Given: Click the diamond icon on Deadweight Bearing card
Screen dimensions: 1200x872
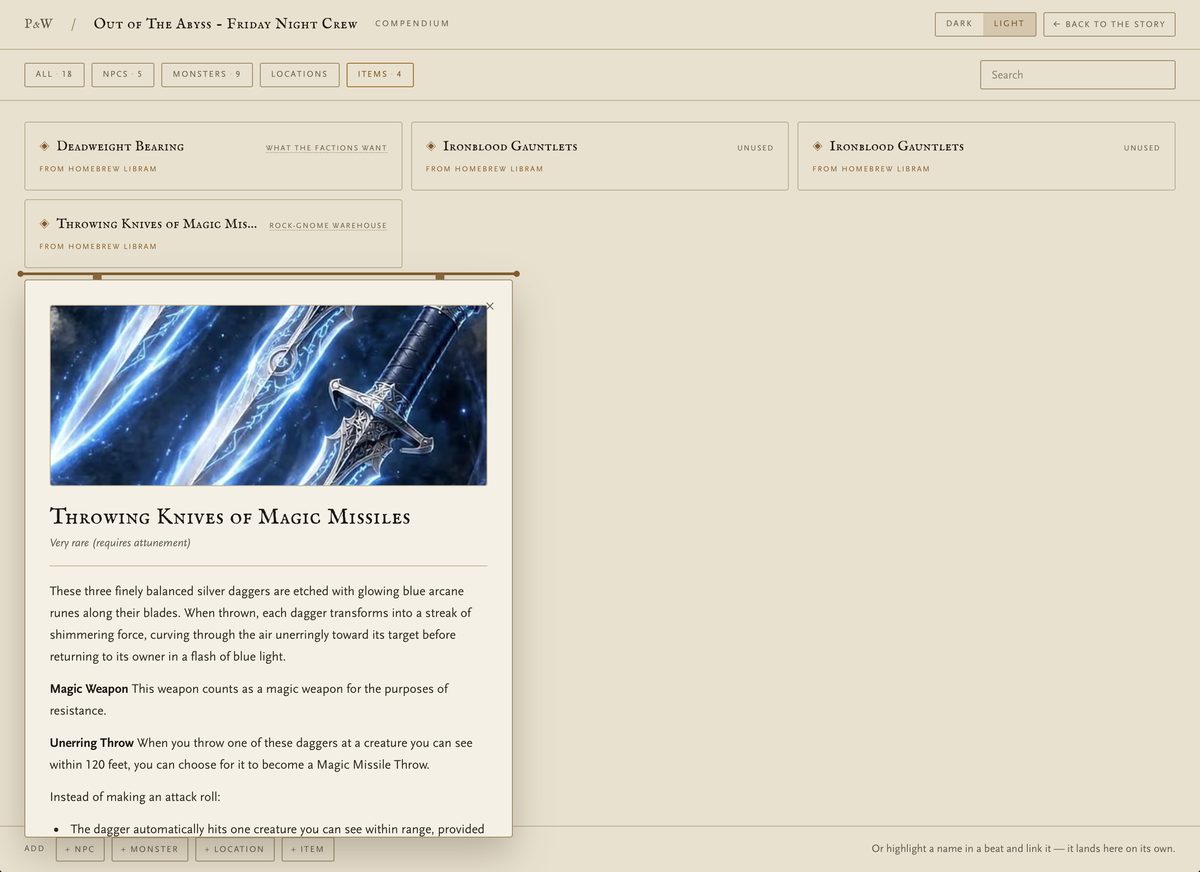Looking at the screenshot, I should point(44,146).
